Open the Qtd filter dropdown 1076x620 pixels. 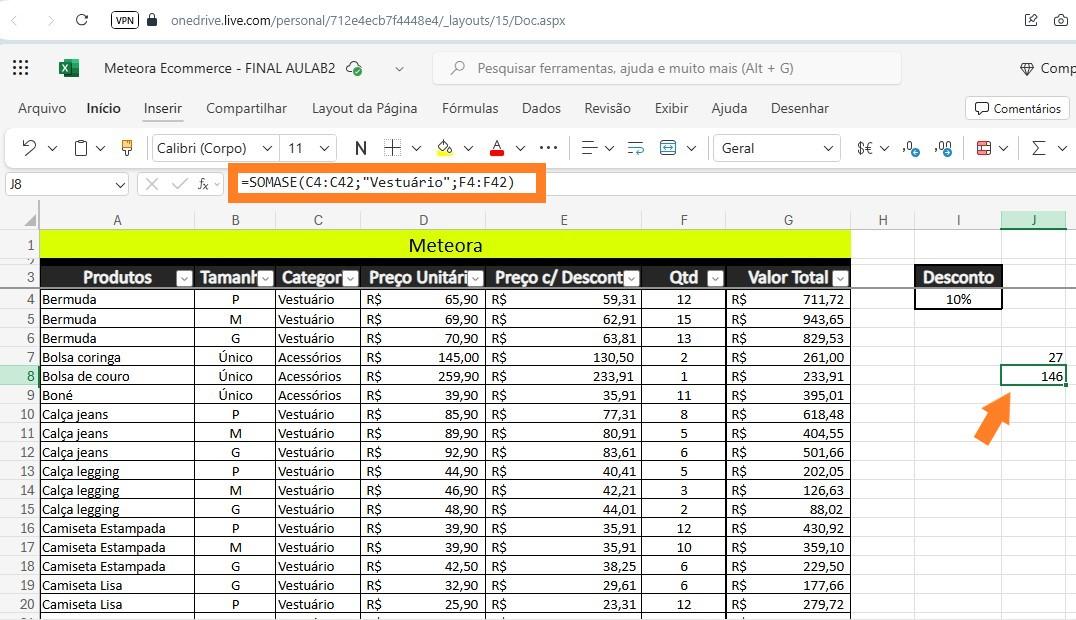tap(715, 278)
